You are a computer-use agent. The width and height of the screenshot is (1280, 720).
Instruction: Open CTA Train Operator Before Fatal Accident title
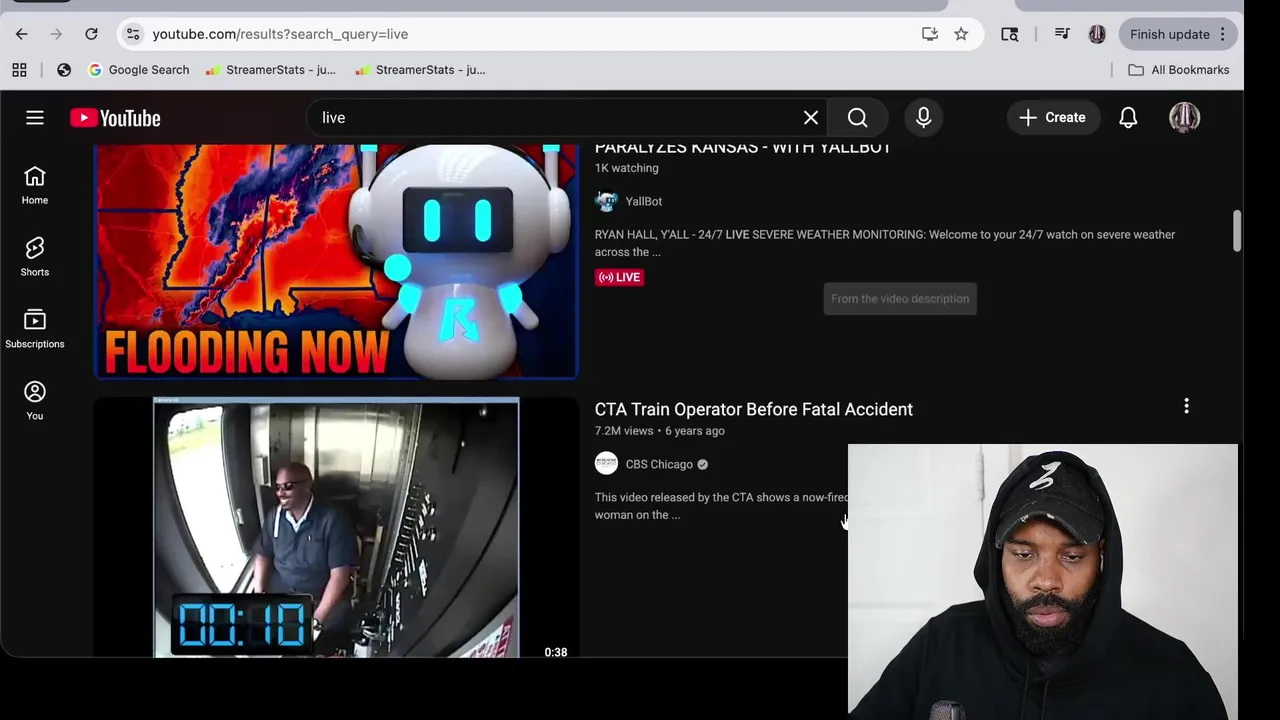754,409
